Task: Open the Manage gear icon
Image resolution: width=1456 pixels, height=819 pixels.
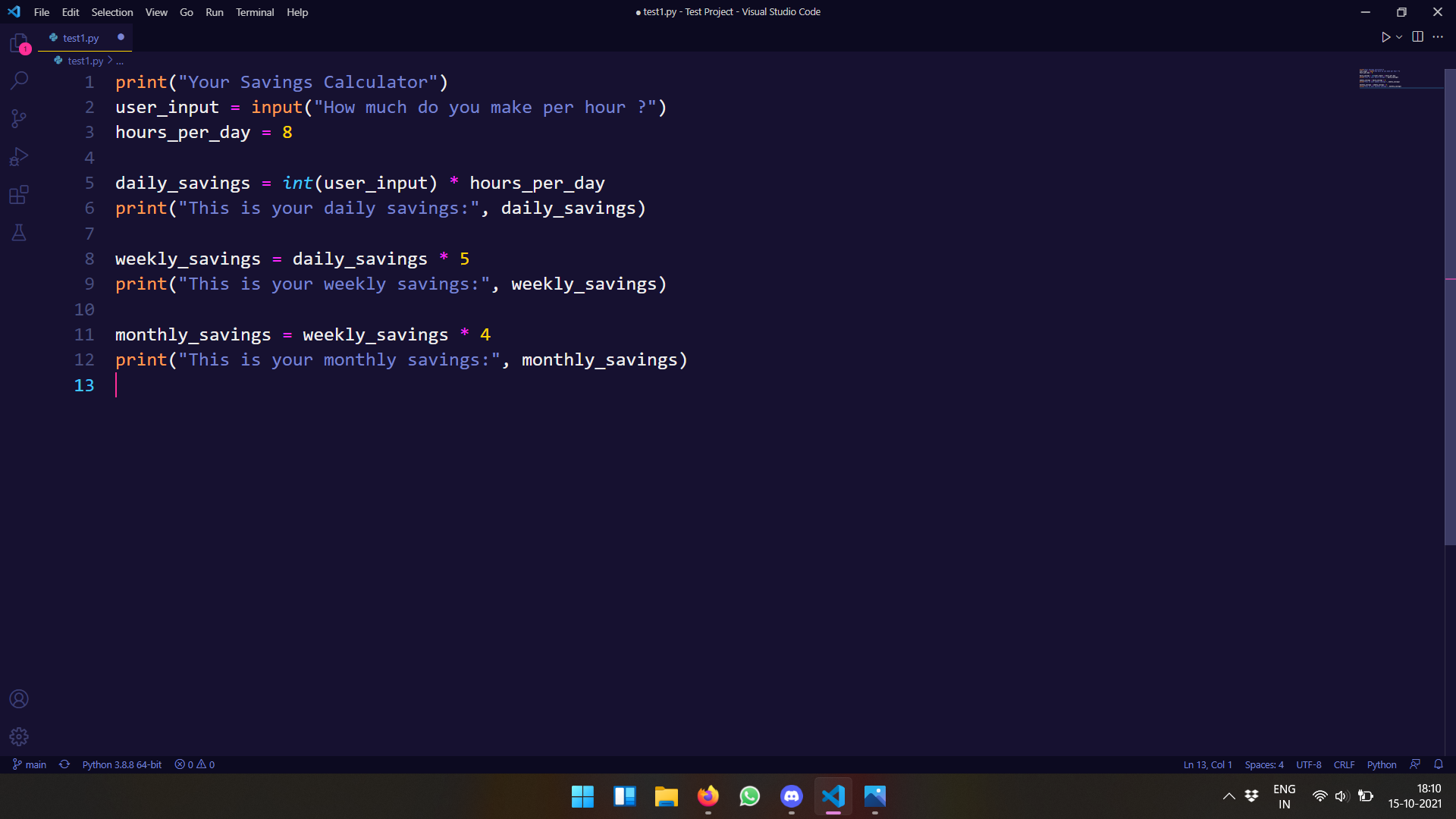Action: pyautogui.click(x=19, y=736)
